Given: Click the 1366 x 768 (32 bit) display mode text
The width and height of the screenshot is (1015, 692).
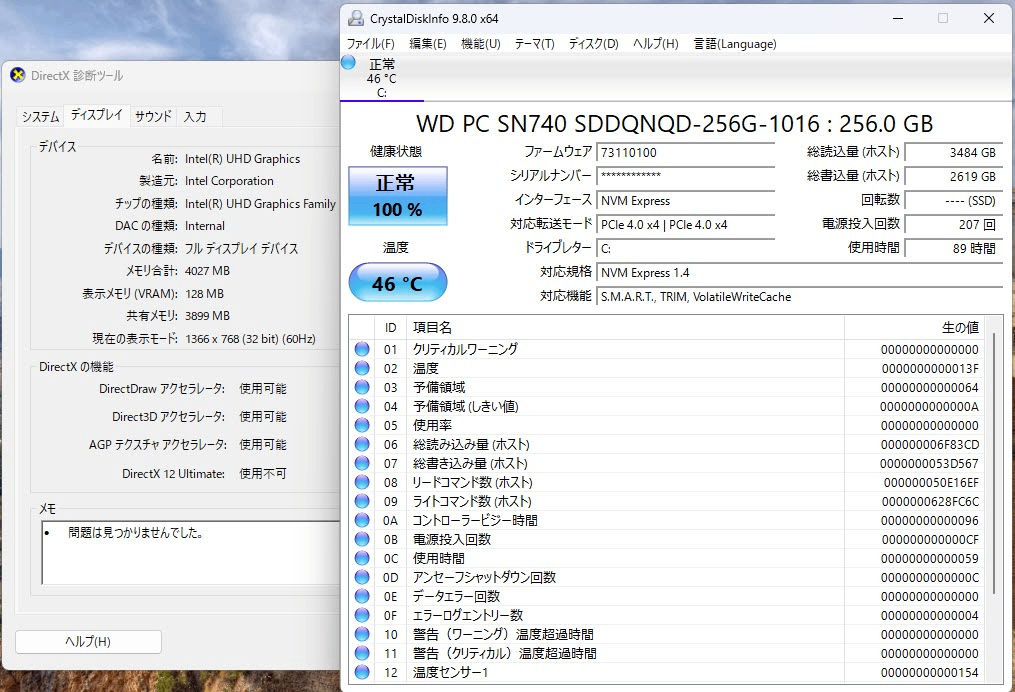Looking at the screenshot, I should pyautogui.click(x=251, y=339).
